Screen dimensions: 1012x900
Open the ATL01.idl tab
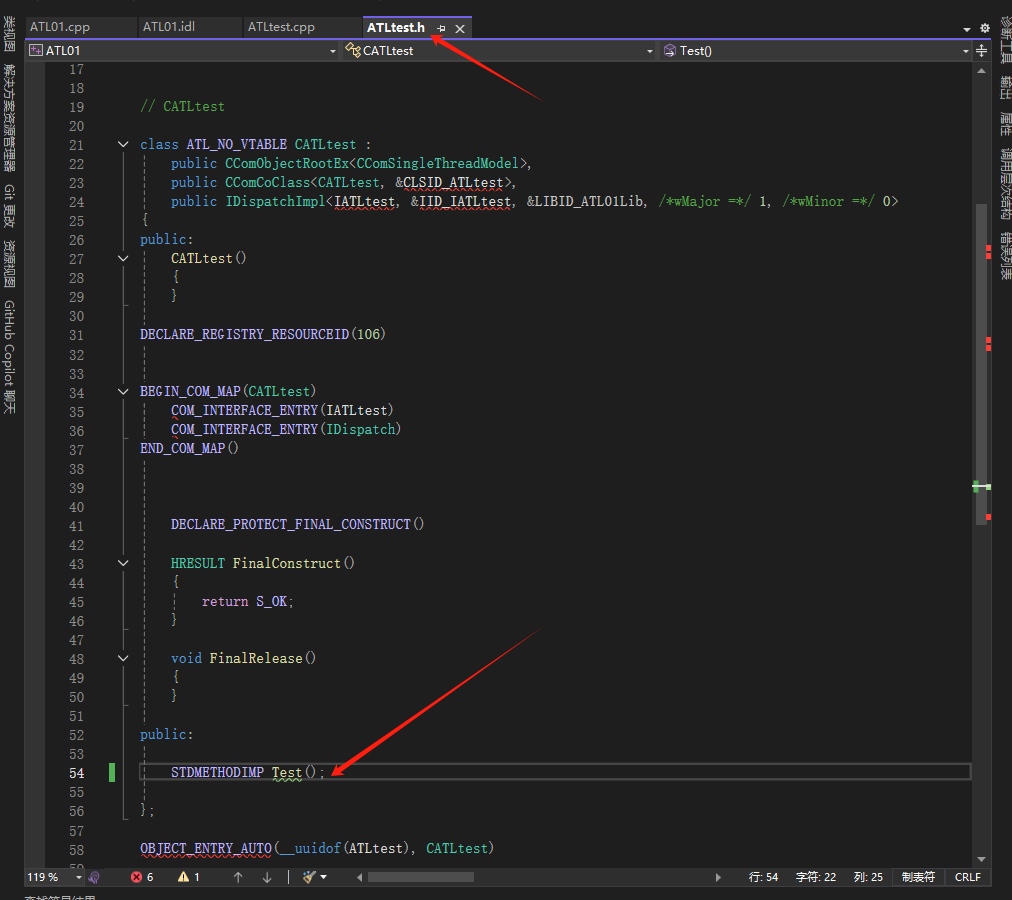(168, 27)
